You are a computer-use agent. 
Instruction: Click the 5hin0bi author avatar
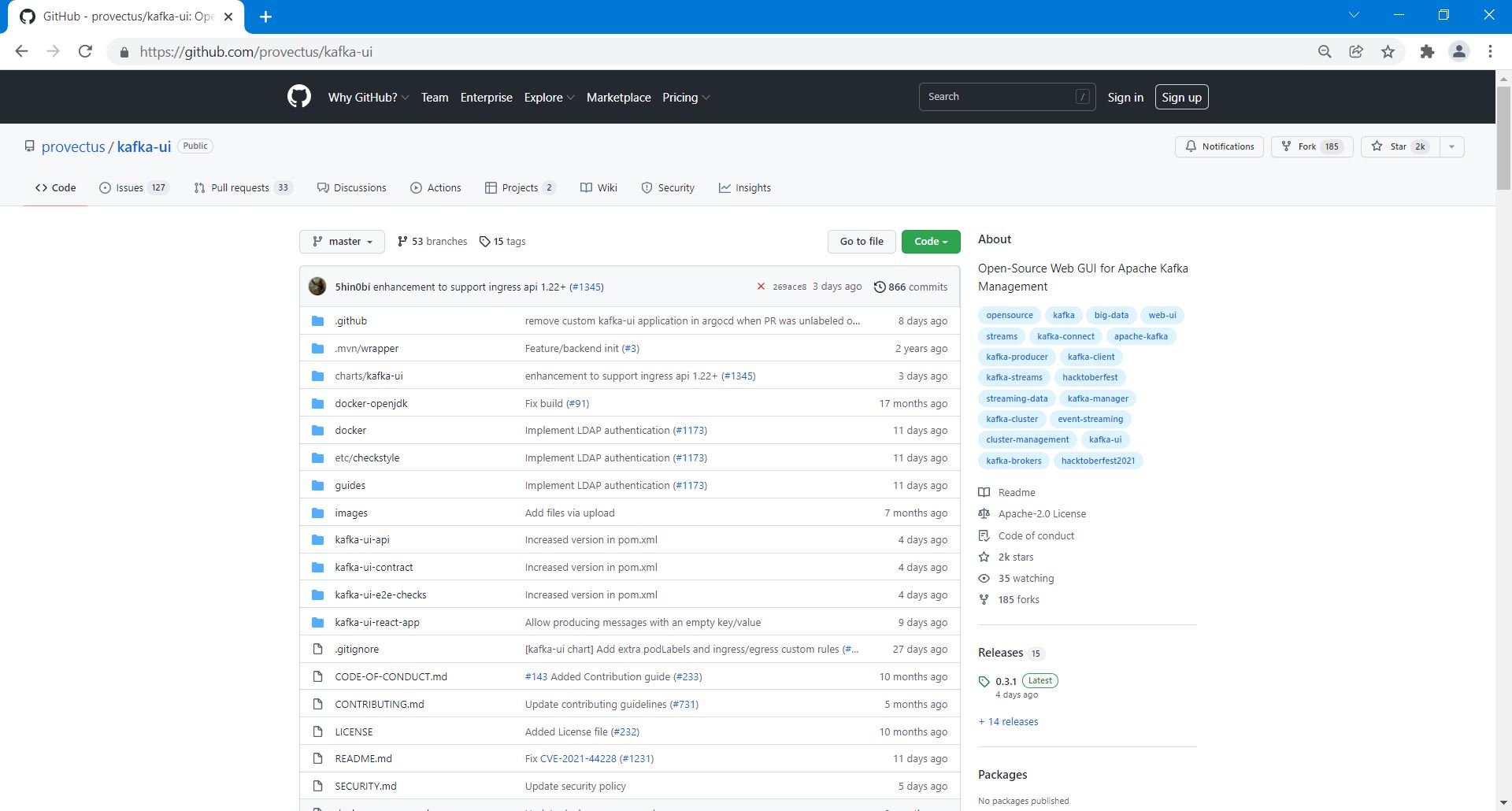coord(317,287)
